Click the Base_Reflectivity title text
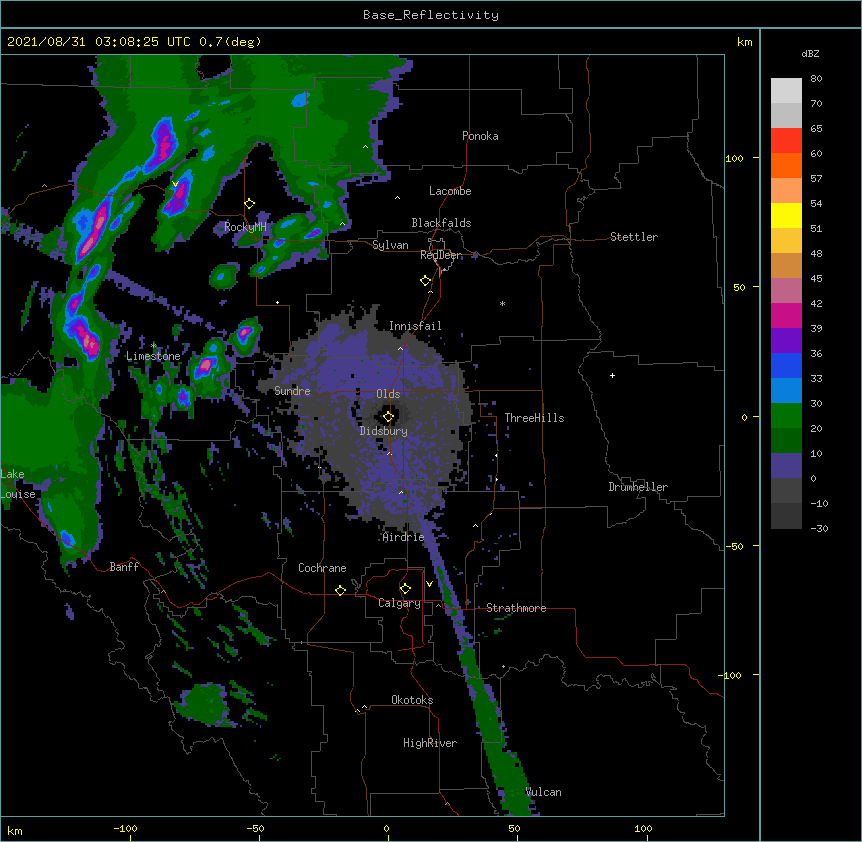The height and width of the screenshot is (842, 862). (x=431, y=15)
